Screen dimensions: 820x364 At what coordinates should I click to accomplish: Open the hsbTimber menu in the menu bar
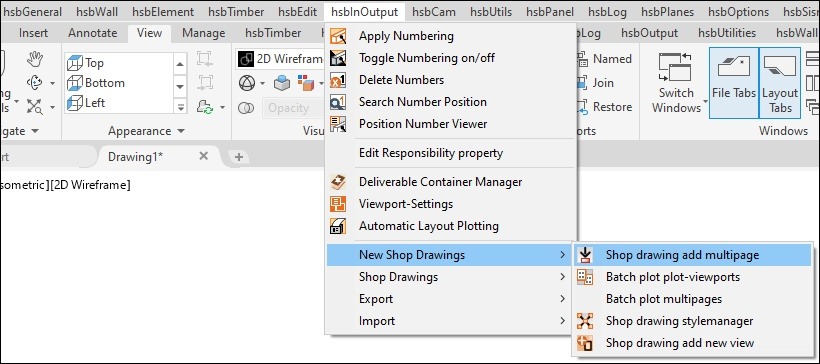click(236, 12)
